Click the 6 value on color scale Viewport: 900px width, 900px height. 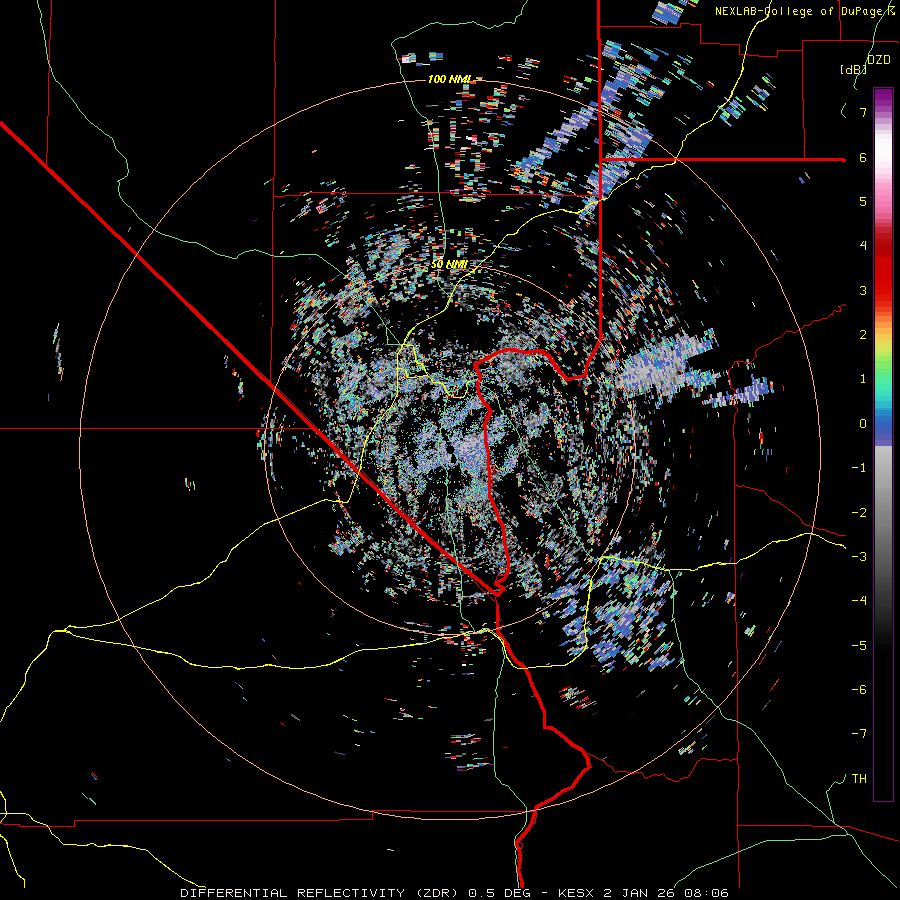click(863, 157)
